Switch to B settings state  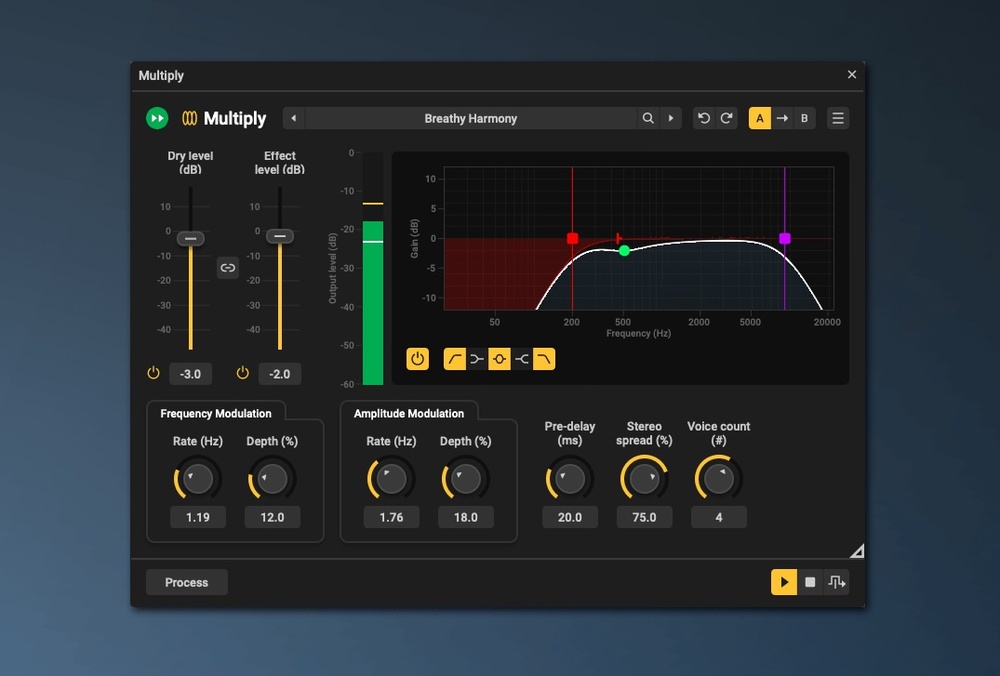click(x=804, y=118)
